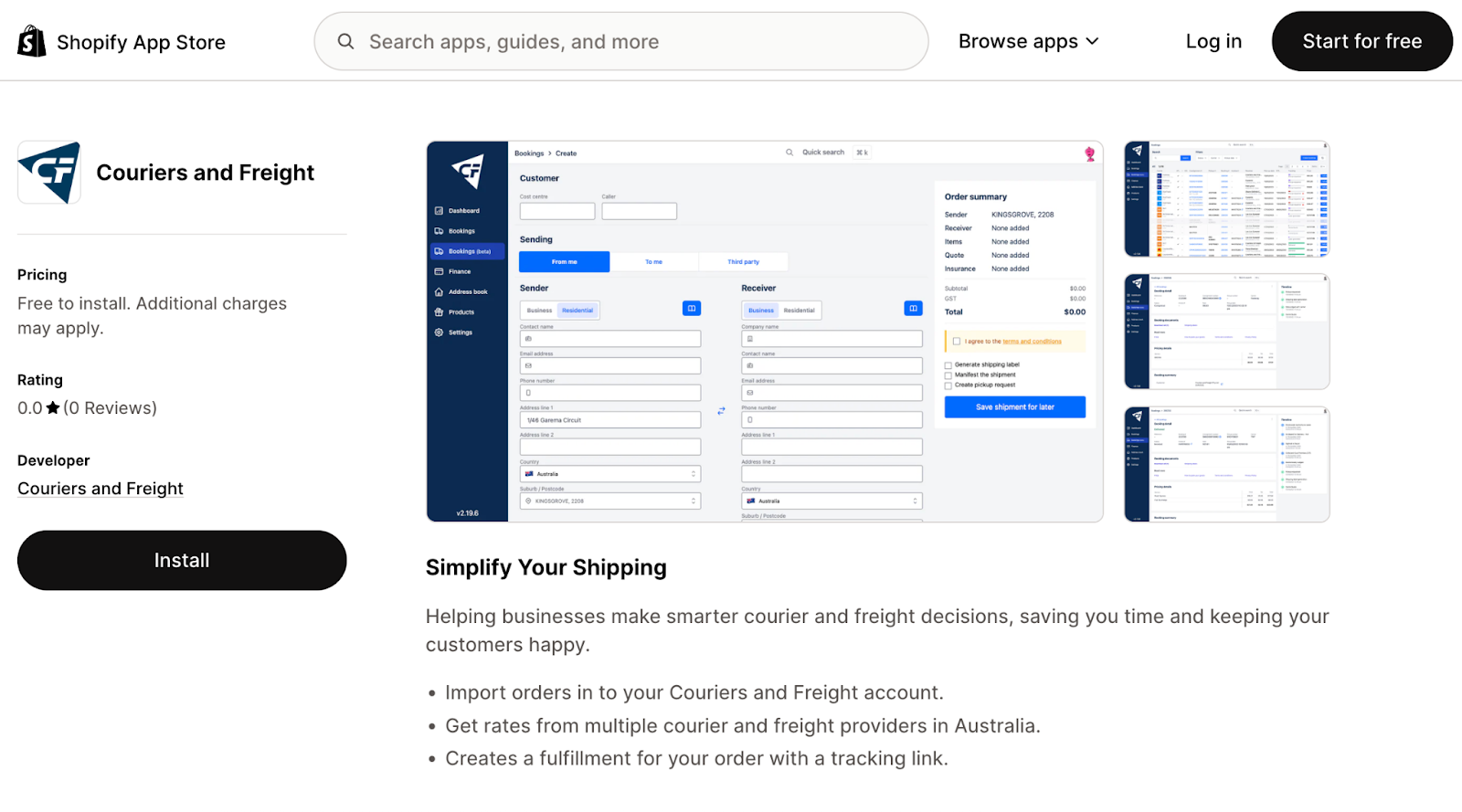1462x812 pixels.
Task: Select Products in the screenshot sidebar
Action: tap(461, 312)
